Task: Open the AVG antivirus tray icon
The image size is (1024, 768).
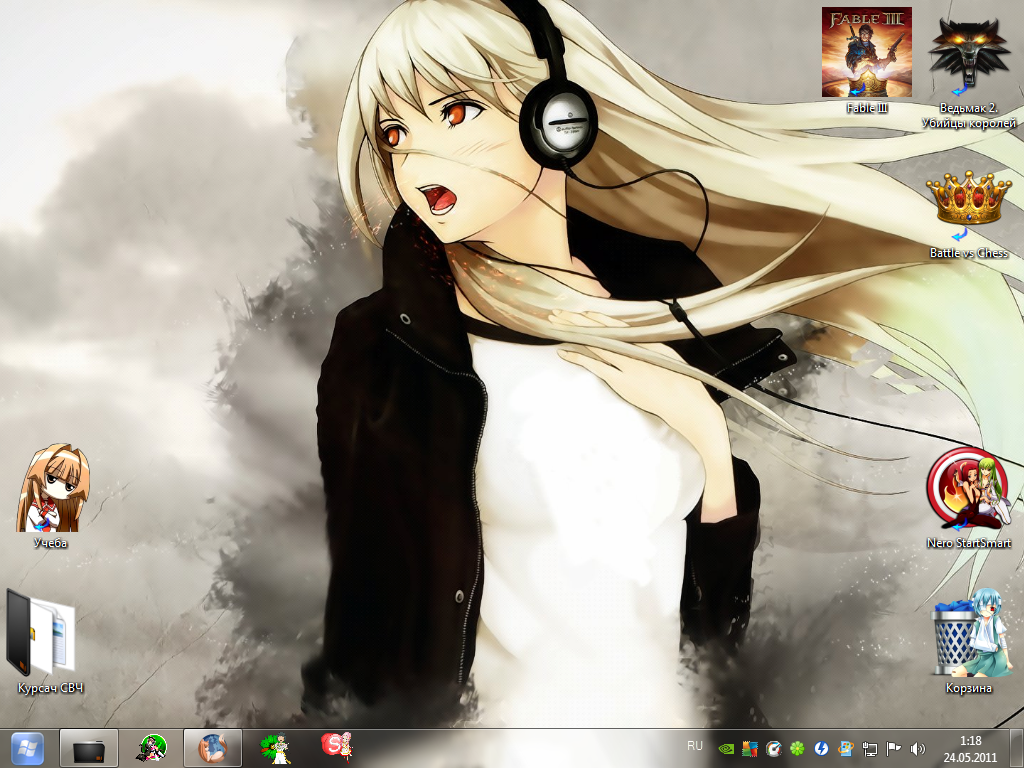Action: pyautogui.click(x=750, y=748)
